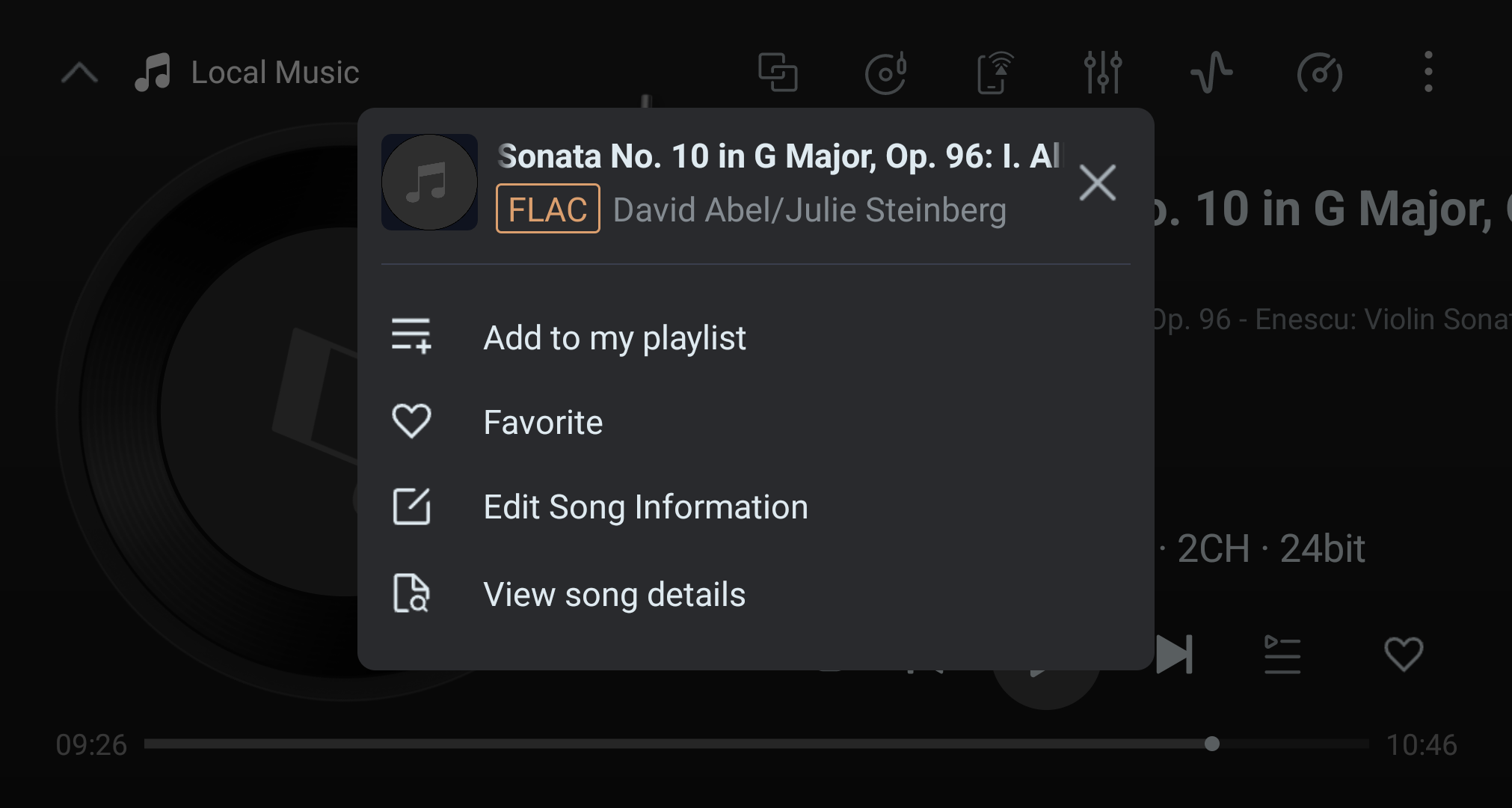Click the background vinyl record artwork

pyautogui.click(x=209, y=411)
